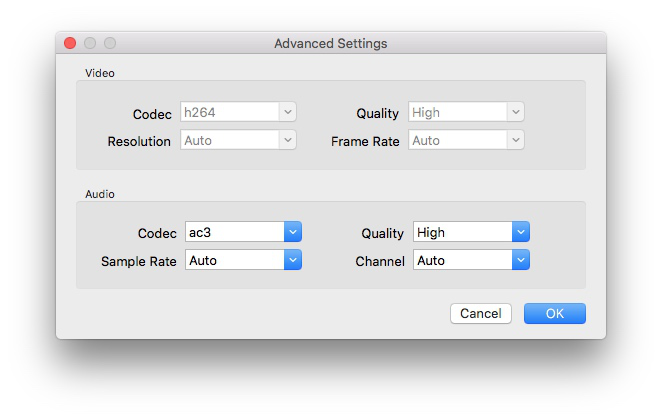Open the Audio Codec dropdown arrow

click(x=292, y=233)
